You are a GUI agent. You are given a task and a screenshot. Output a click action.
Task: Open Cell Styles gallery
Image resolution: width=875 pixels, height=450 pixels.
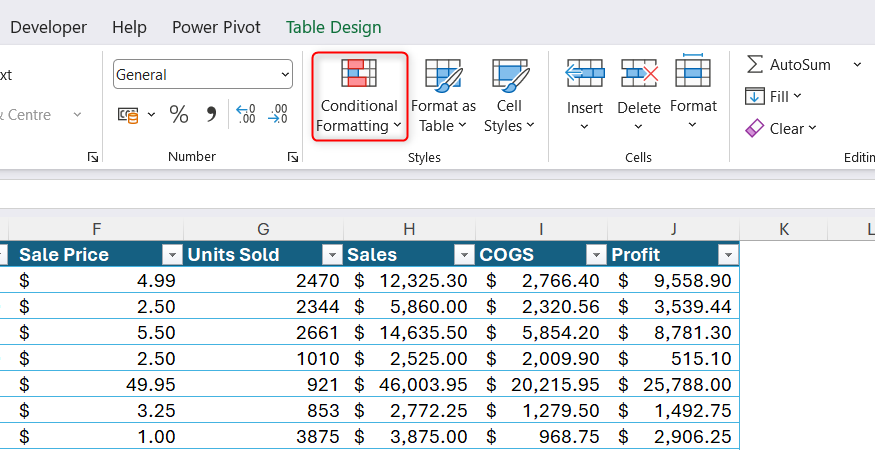pyautogui.click(x=509, y=96)
